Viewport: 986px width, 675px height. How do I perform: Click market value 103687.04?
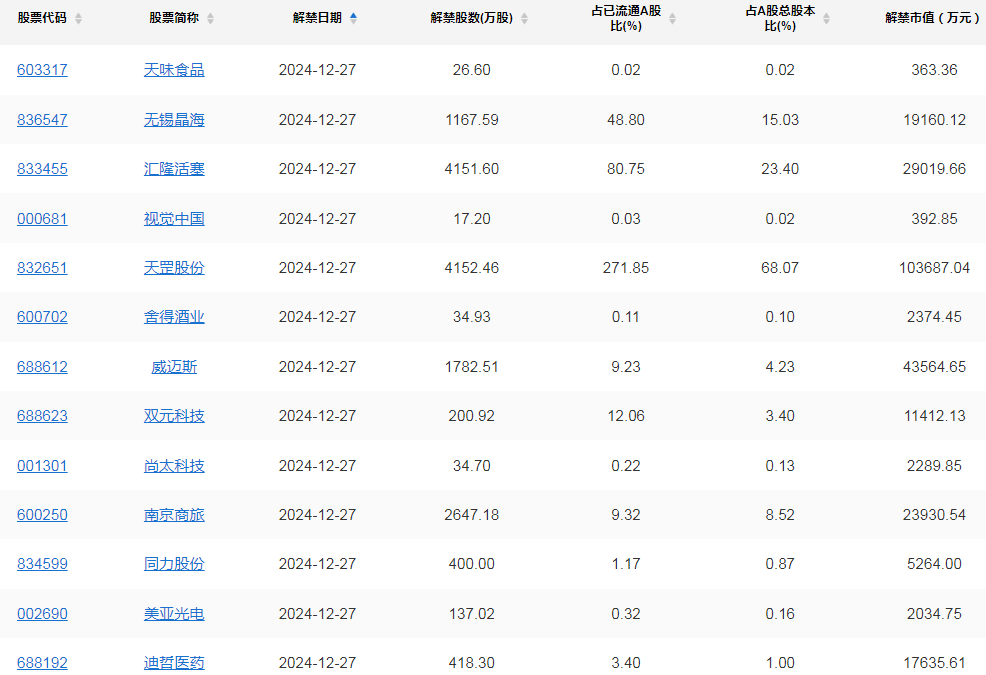tap(934, 267)
